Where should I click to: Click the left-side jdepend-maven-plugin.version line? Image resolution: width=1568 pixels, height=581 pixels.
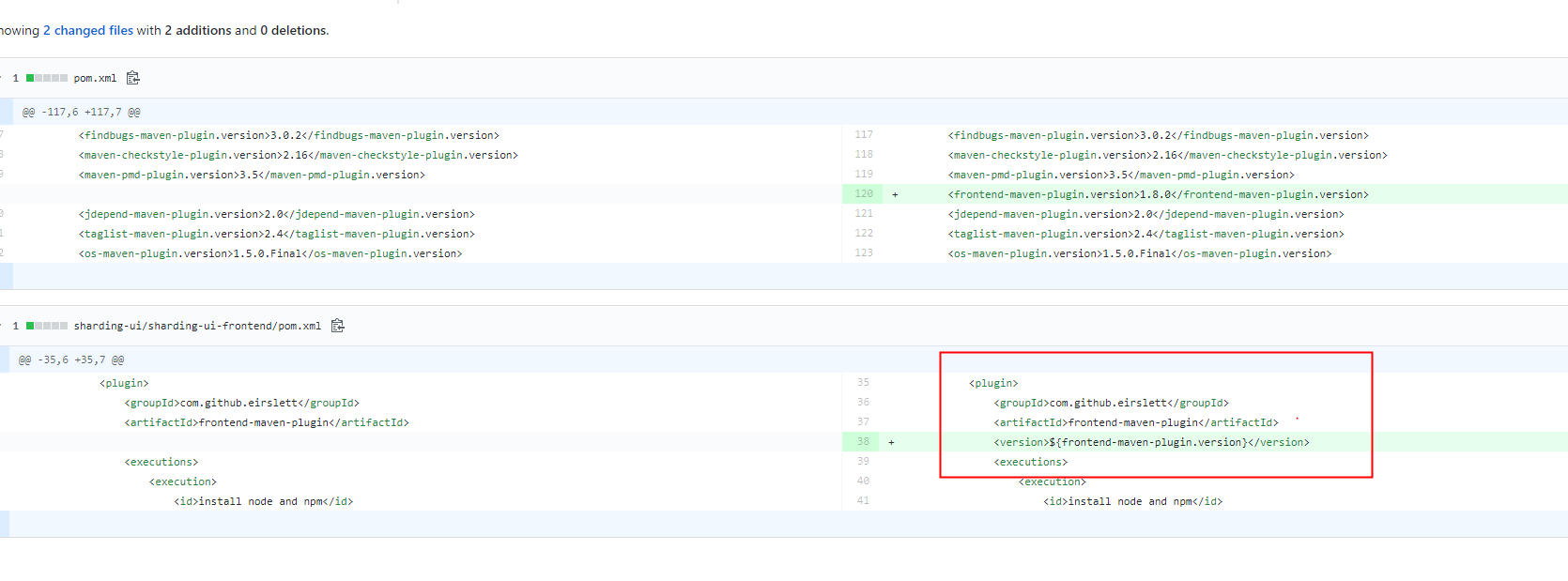pyautogui.click(x=277, y=214)
